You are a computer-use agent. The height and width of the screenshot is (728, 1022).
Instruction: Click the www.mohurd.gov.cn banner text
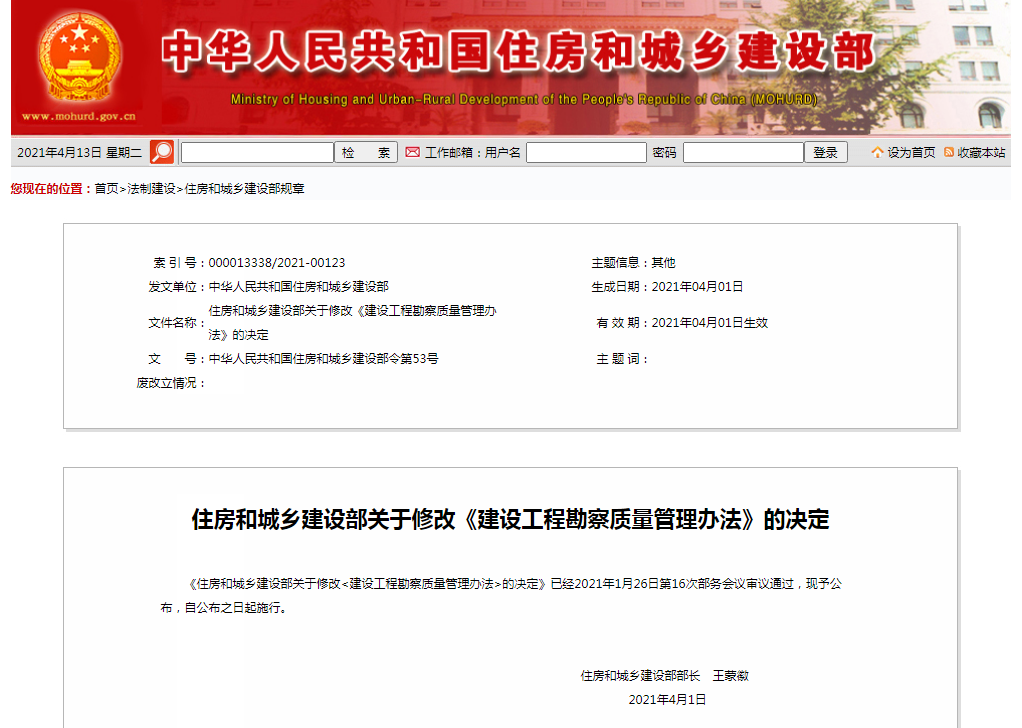(x=79, y=116)
